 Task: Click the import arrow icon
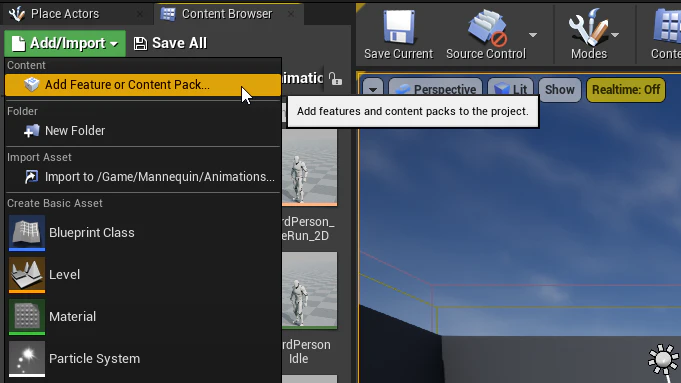point(31,177)
